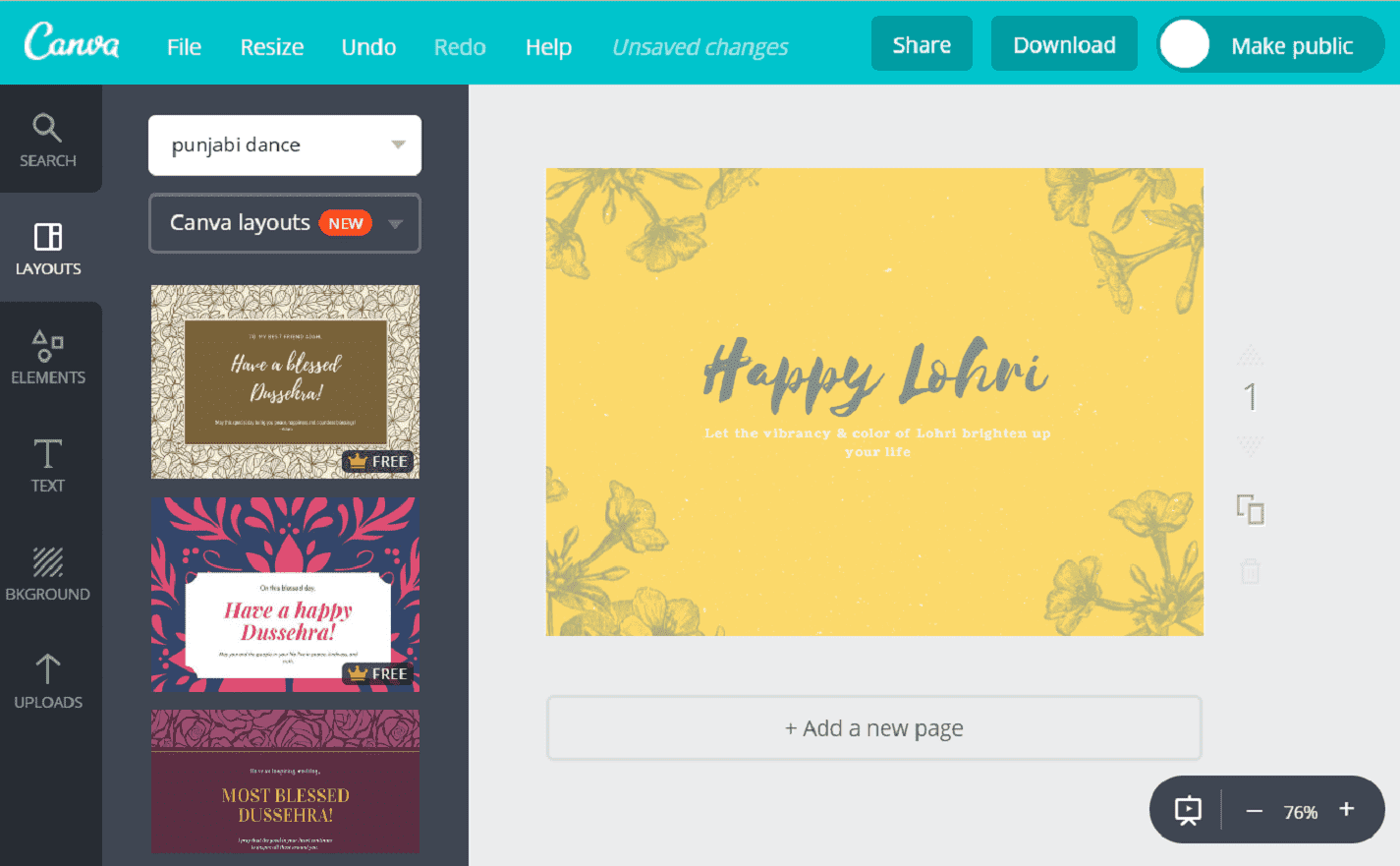Image resolution: width=1400 pixels, height=866 pixels.
Task: Click the Unsaved changes status text
Action: [x=700, y=46]
